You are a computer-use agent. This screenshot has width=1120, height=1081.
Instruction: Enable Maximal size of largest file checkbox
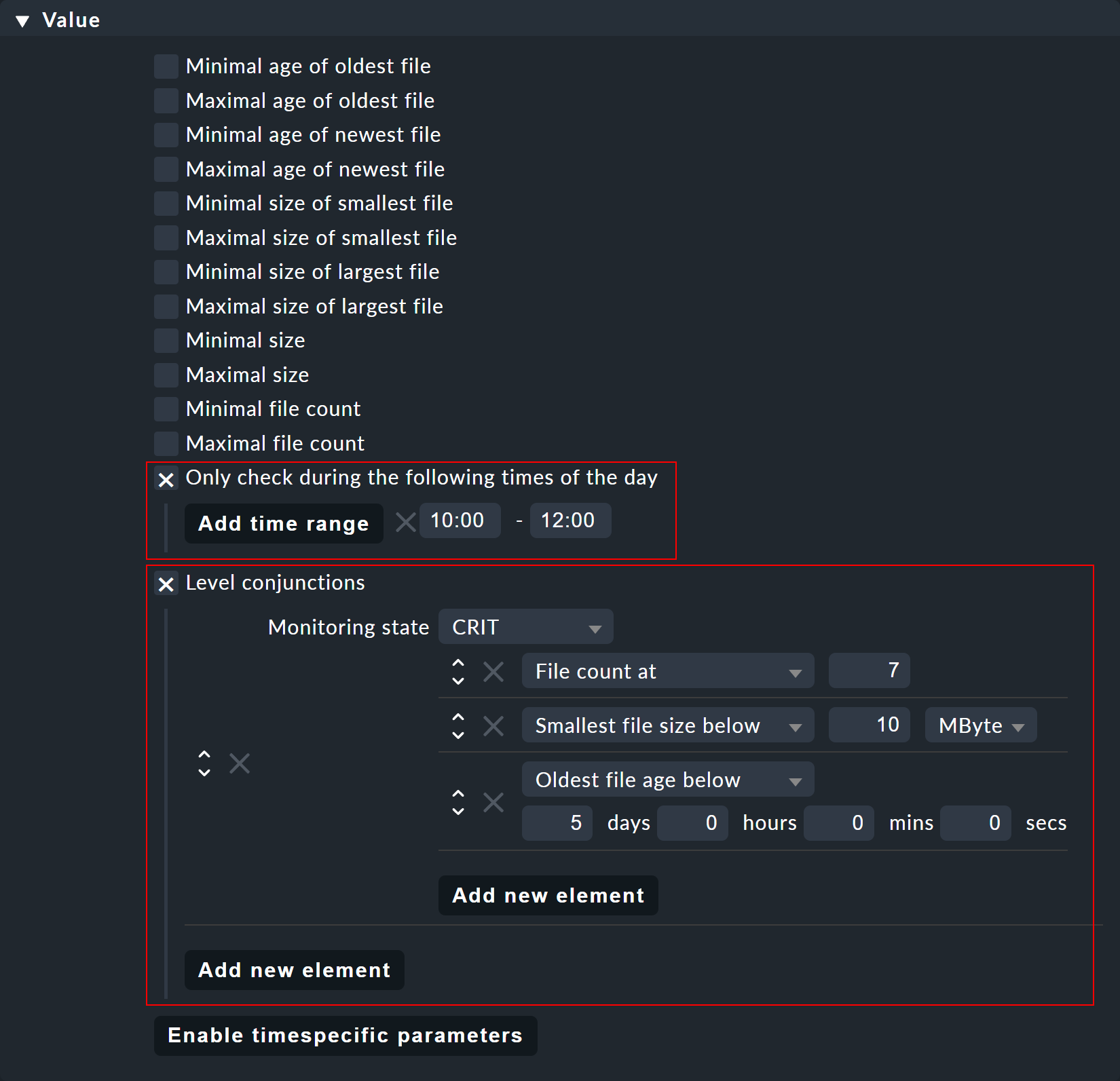166,306
